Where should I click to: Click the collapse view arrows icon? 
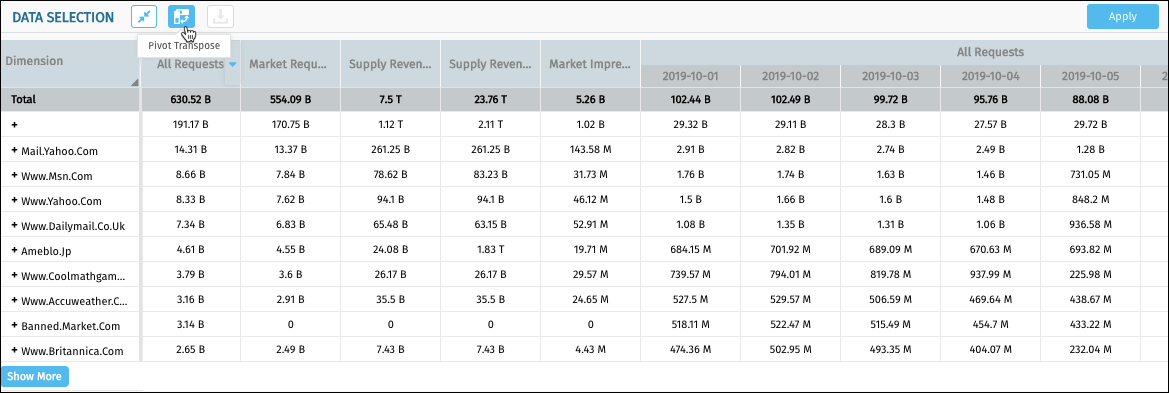click(144, 17)
